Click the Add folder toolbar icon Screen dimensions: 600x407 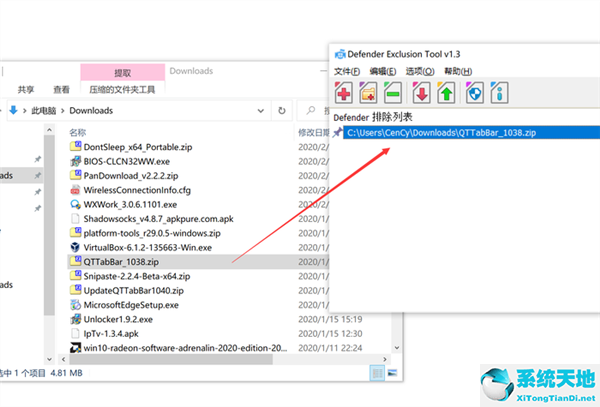click(x=368, y=93)
